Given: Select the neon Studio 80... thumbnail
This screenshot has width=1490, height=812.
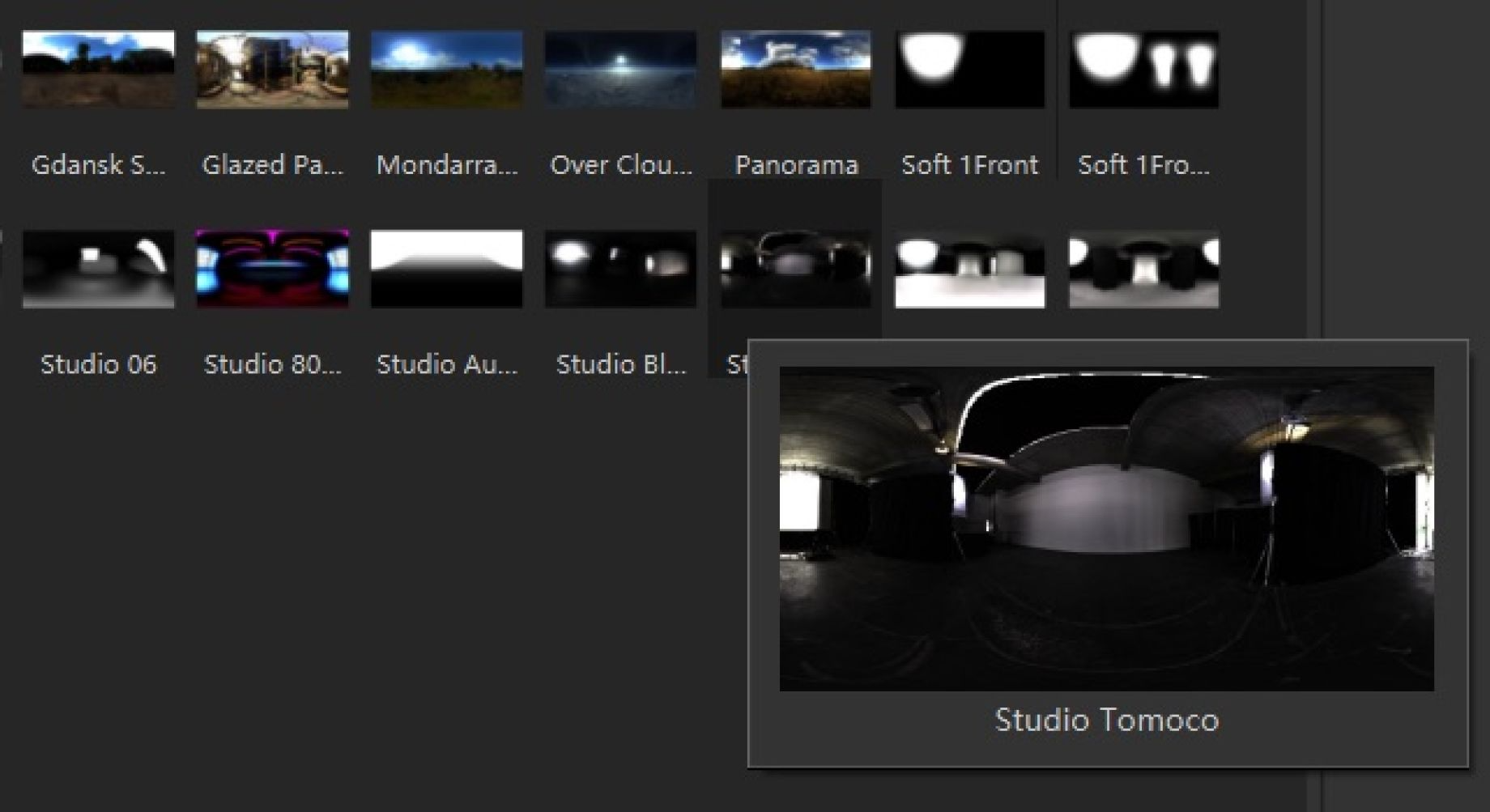Looking at the screenshot, I should (273, 269).
